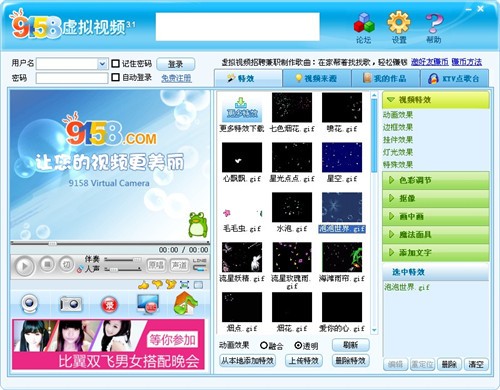
Task: Click the playback progress bar
Action: tap(110, 243)
